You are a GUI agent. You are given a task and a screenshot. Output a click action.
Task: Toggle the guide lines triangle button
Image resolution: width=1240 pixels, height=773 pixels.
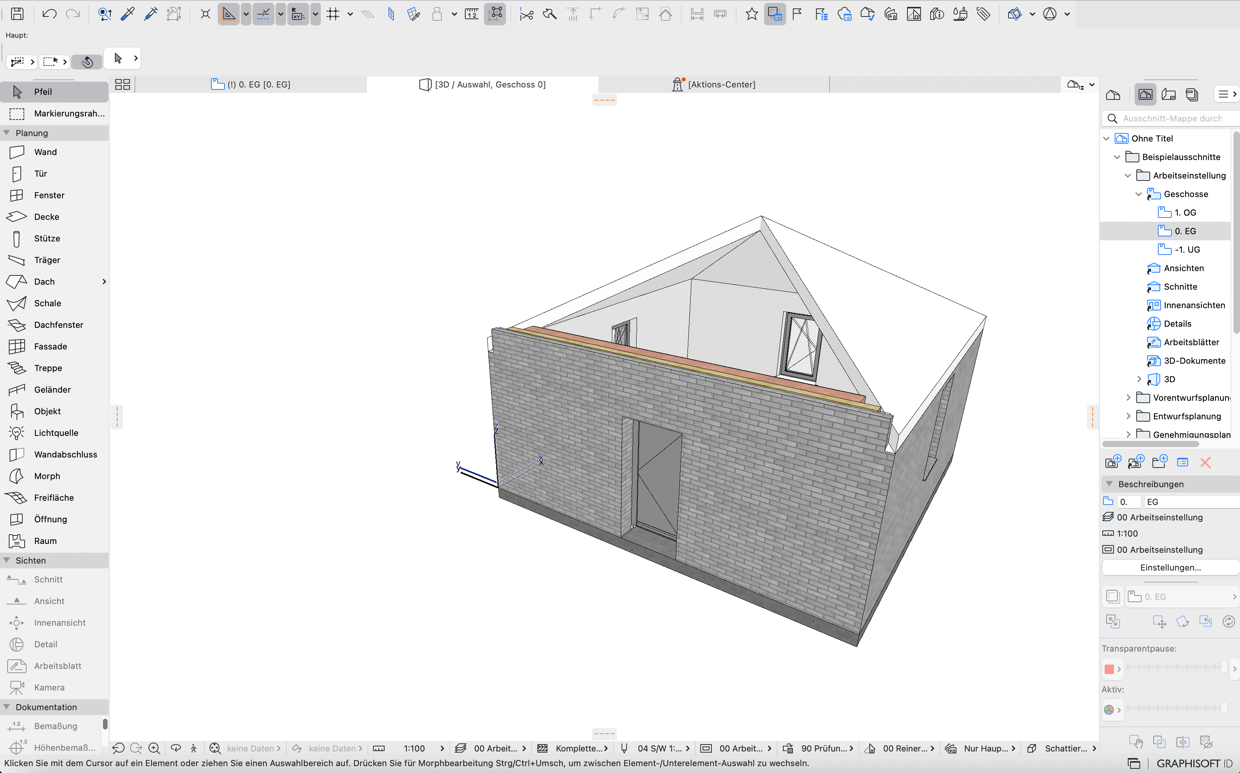[x=229, y=14]
